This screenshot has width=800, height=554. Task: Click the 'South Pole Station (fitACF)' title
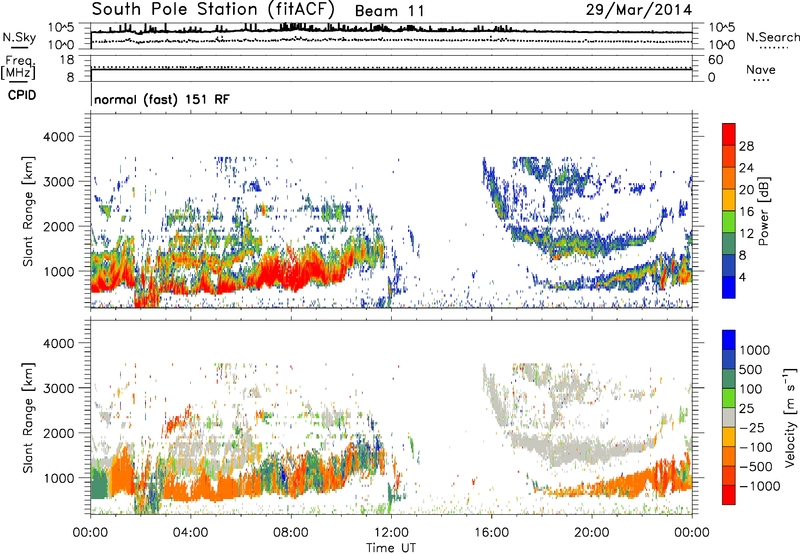tap(213, 10)
